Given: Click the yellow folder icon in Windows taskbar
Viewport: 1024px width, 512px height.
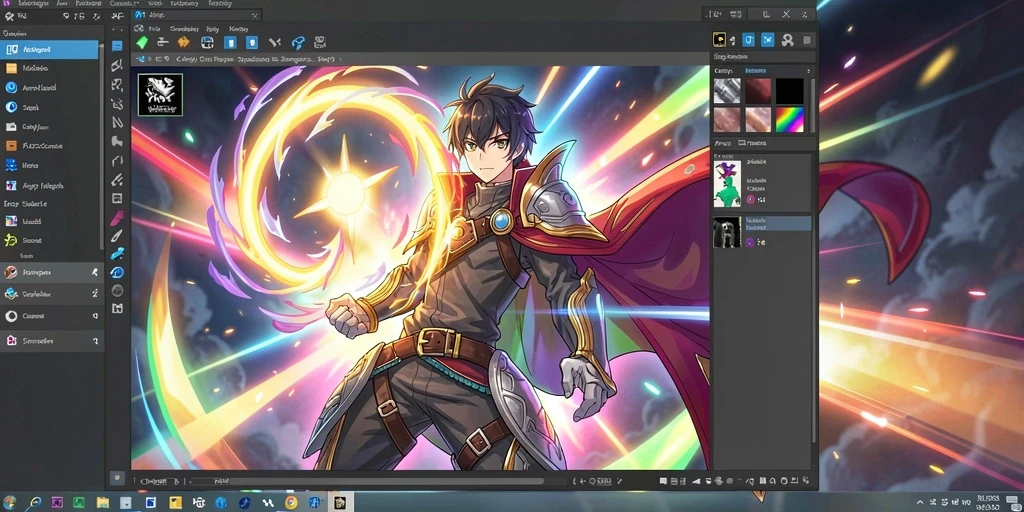Looking at the screenshot, I should 103,502.
